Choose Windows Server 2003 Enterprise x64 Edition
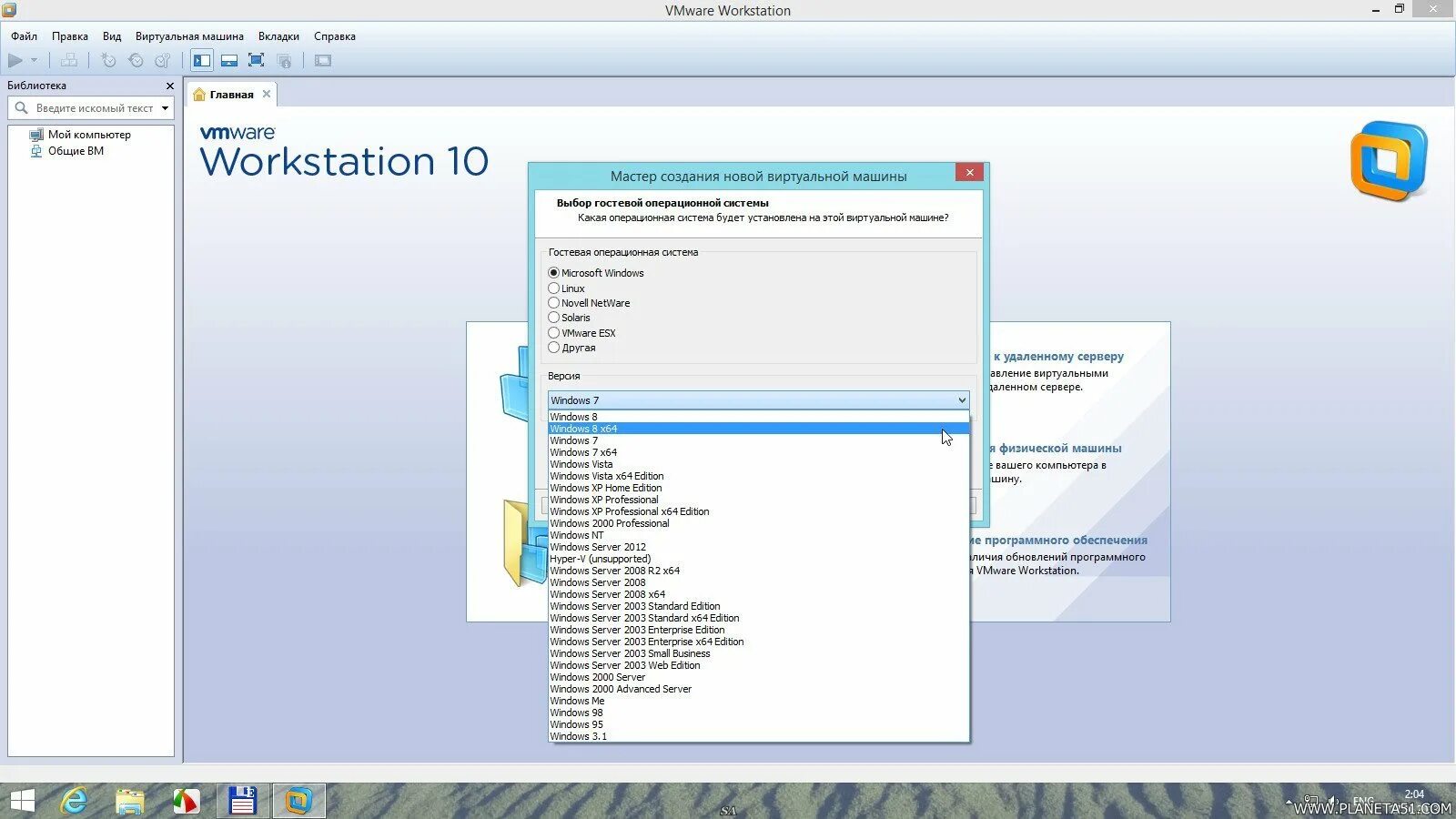The height and width of the screenshot is (819, 1456). pos(758,642)
